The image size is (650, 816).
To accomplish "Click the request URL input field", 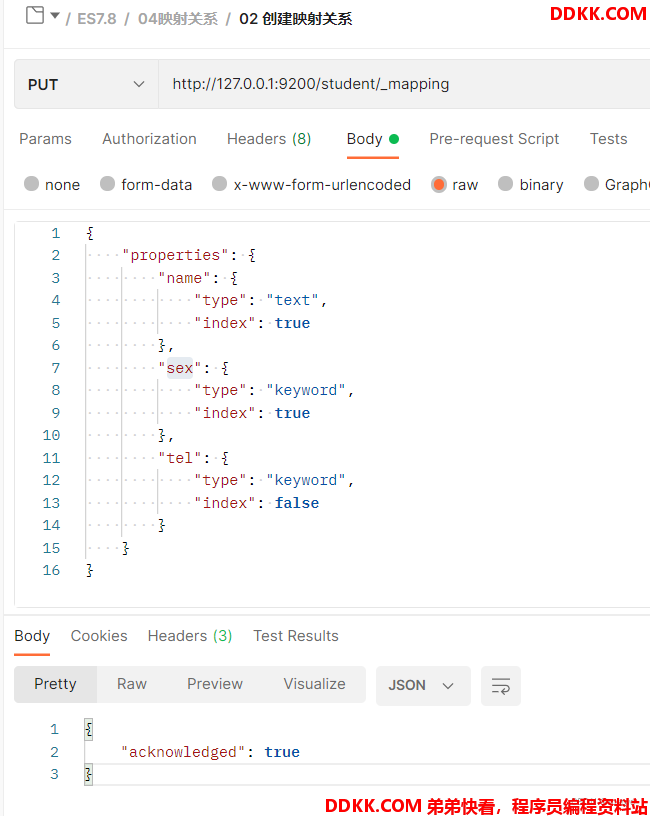I will (x=404, y=84).
